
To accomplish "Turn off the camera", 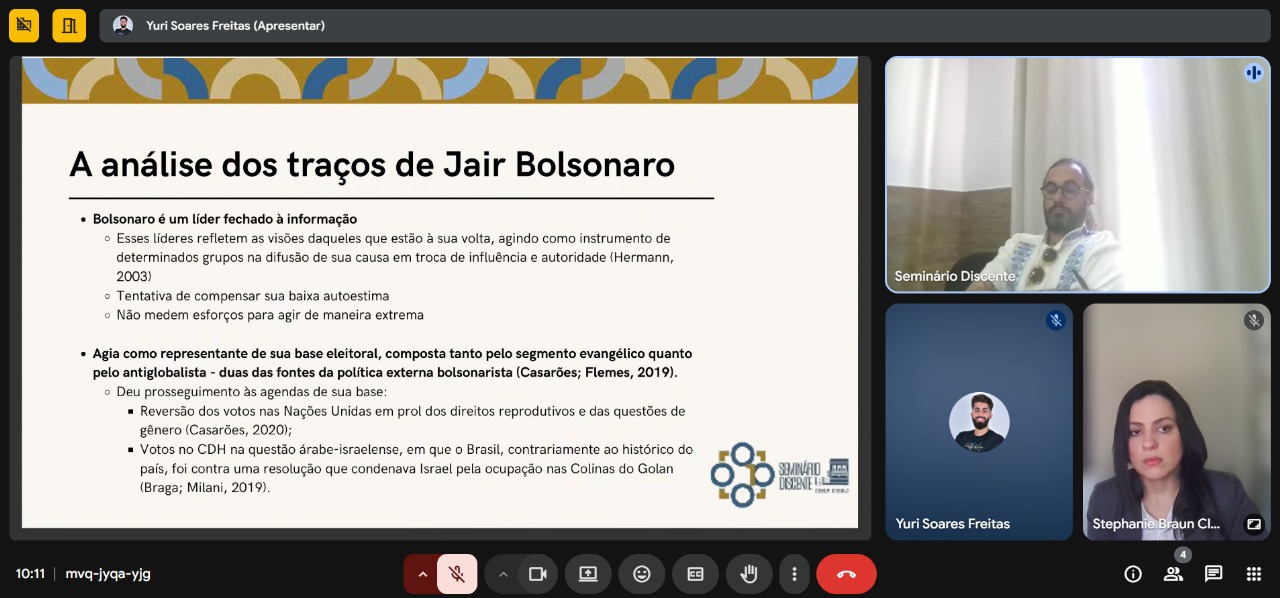I will (537, 574).
